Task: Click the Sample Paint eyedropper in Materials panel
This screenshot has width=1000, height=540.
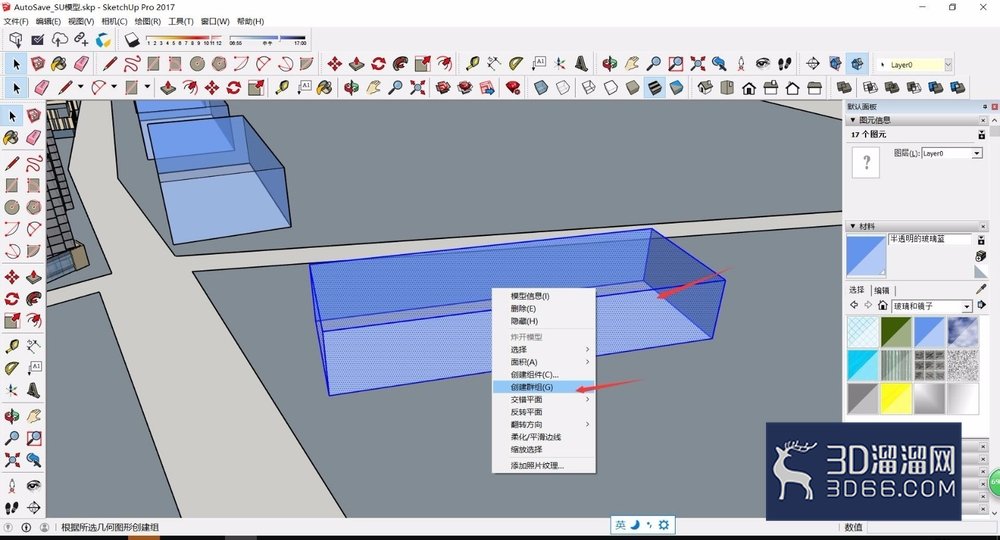Action: (981, 289)
